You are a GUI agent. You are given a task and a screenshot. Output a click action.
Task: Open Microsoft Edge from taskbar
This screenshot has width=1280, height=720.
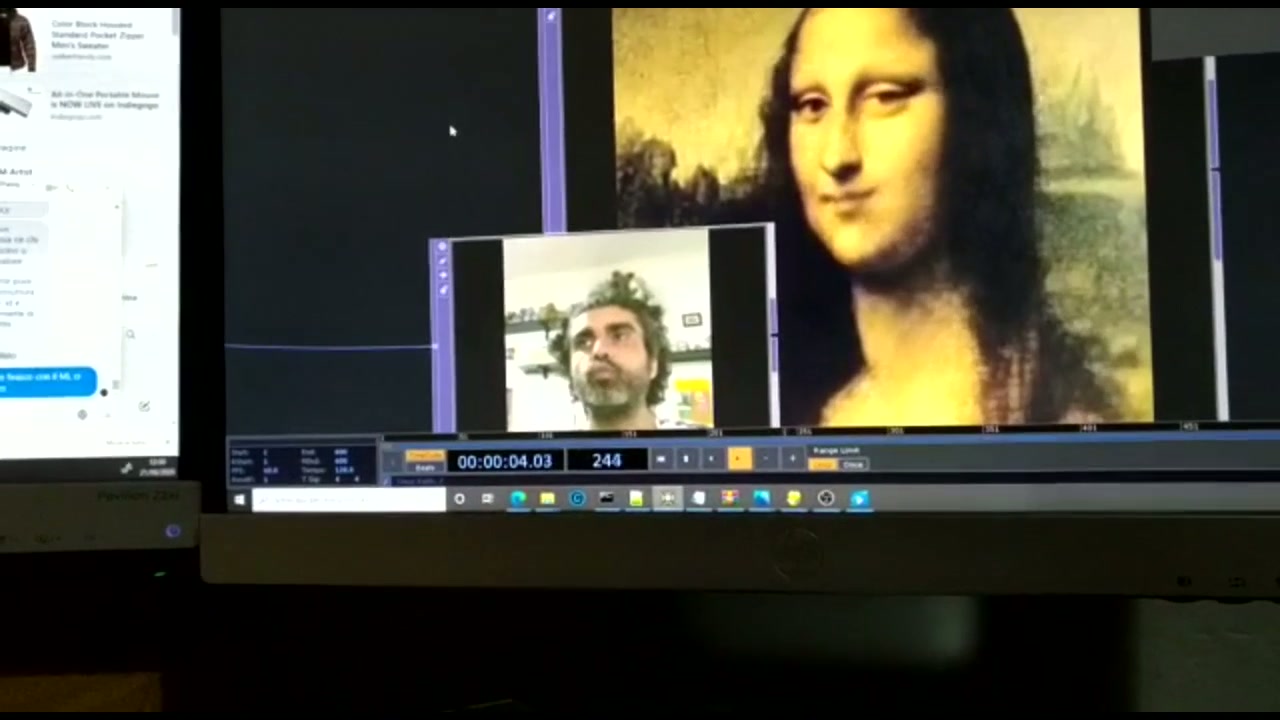518,499
